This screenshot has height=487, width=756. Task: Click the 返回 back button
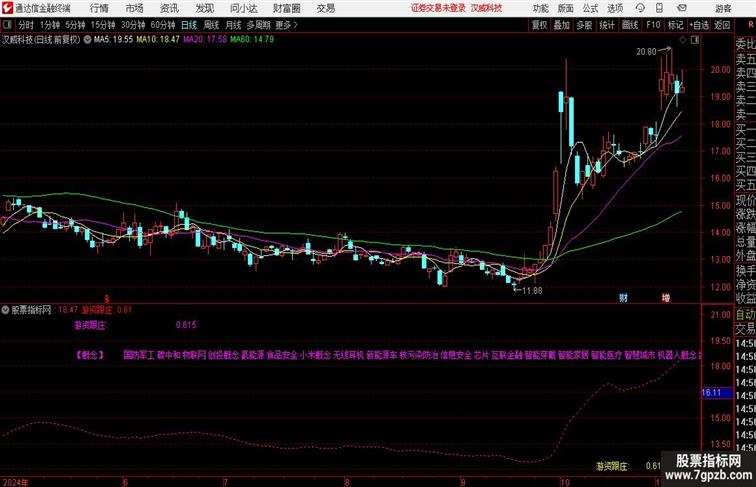point(722,25)
